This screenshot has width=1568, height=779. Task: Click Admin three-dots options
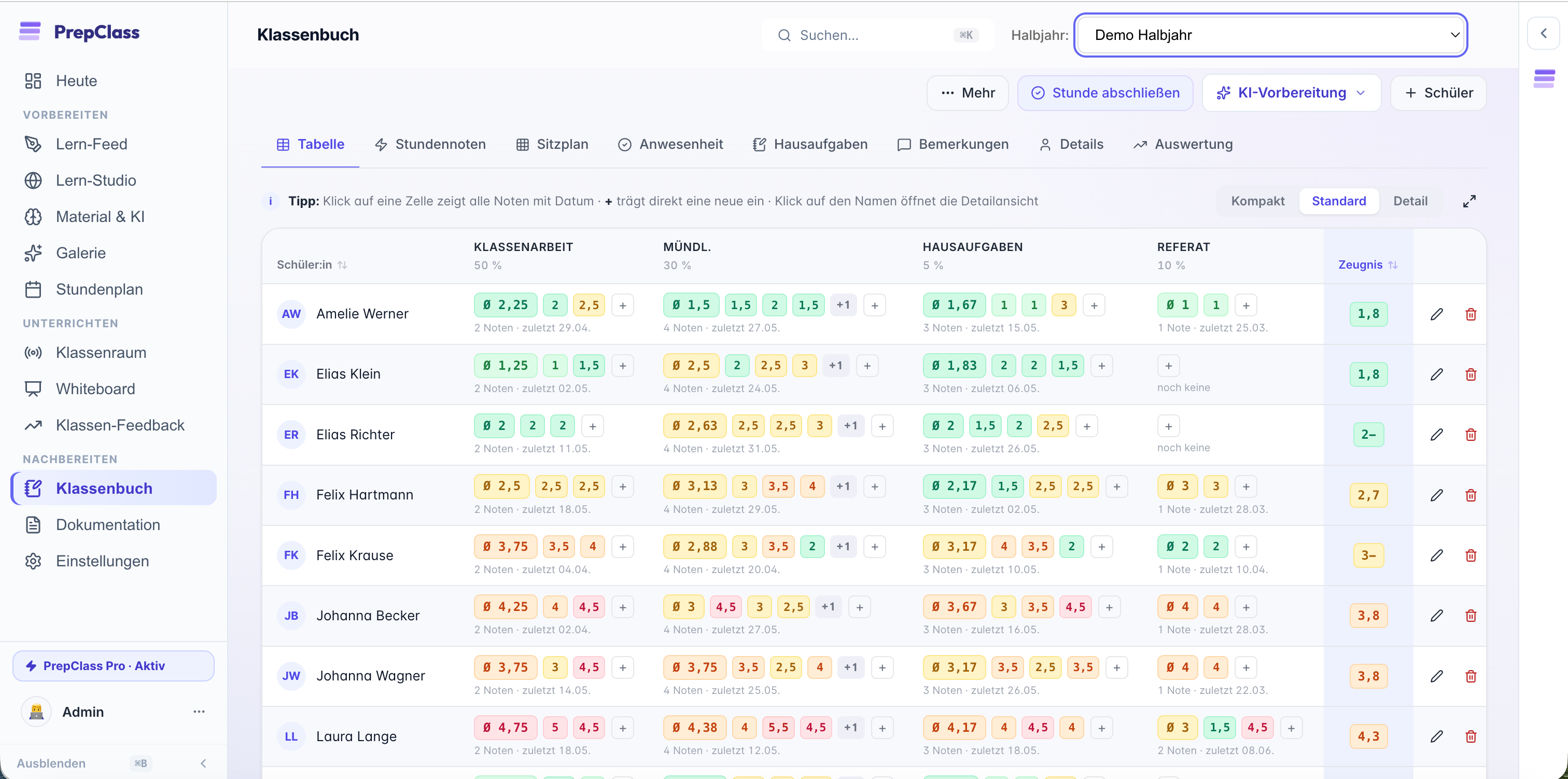pyautogui.click(x=199, y=712)
